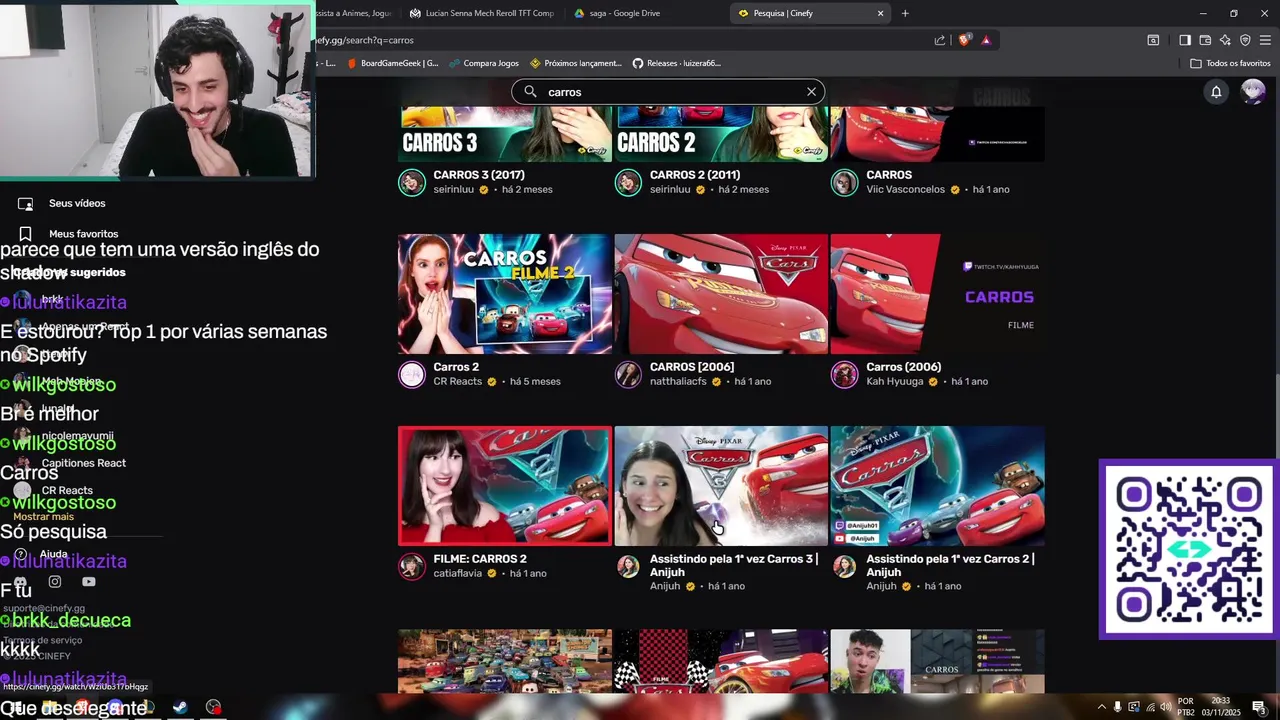Image resolution: width=1280 pixels, height=720 pixels.
Task: Open the CARROS 2 (2011) title link
Action: [695, 175]
